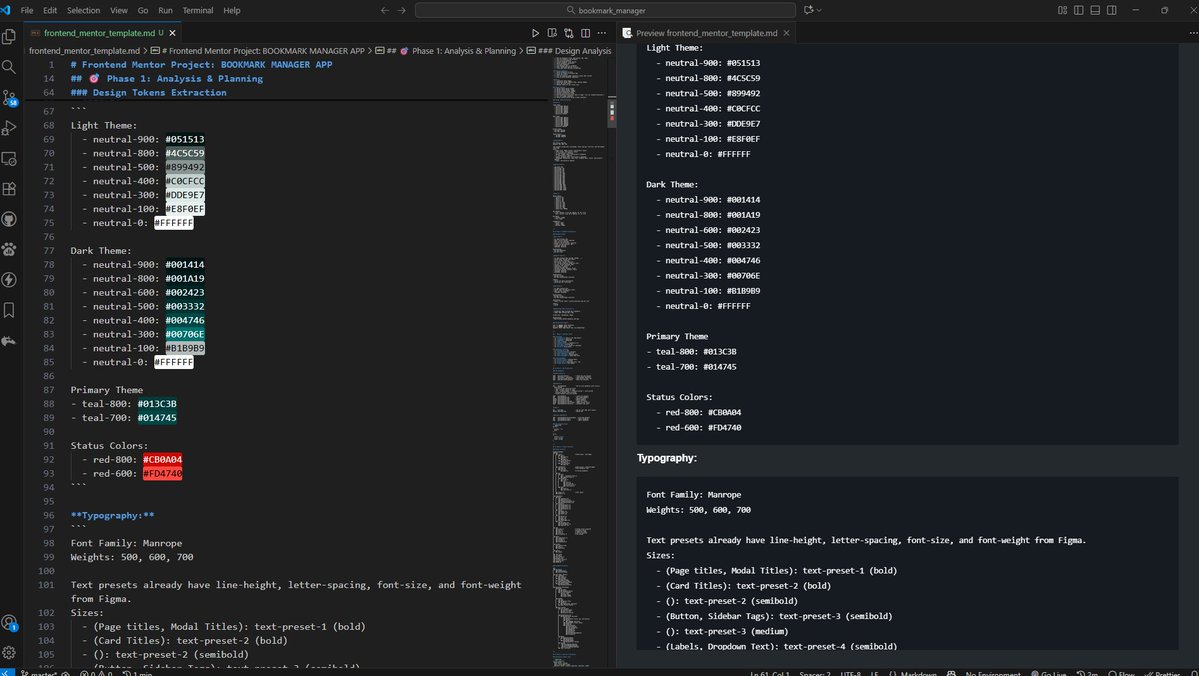Open file breadcrumb frontend_mentor_template.md

(x=84, y=51)
